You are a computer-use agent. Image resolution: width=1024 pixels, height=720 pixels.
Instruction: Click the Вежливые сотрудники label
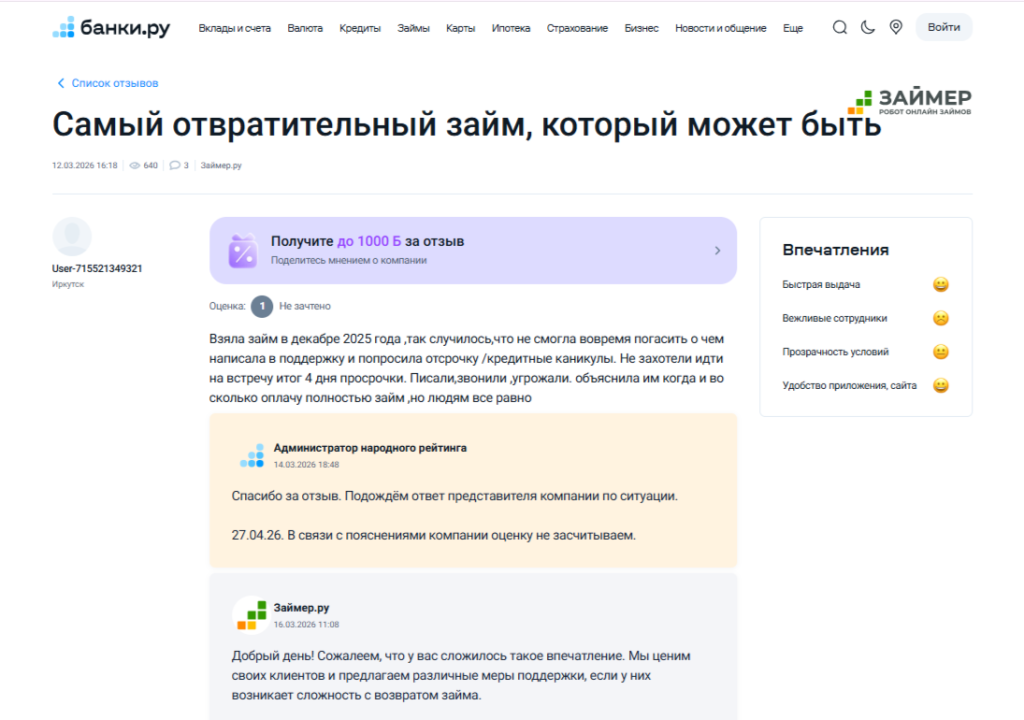pos(835,318)
